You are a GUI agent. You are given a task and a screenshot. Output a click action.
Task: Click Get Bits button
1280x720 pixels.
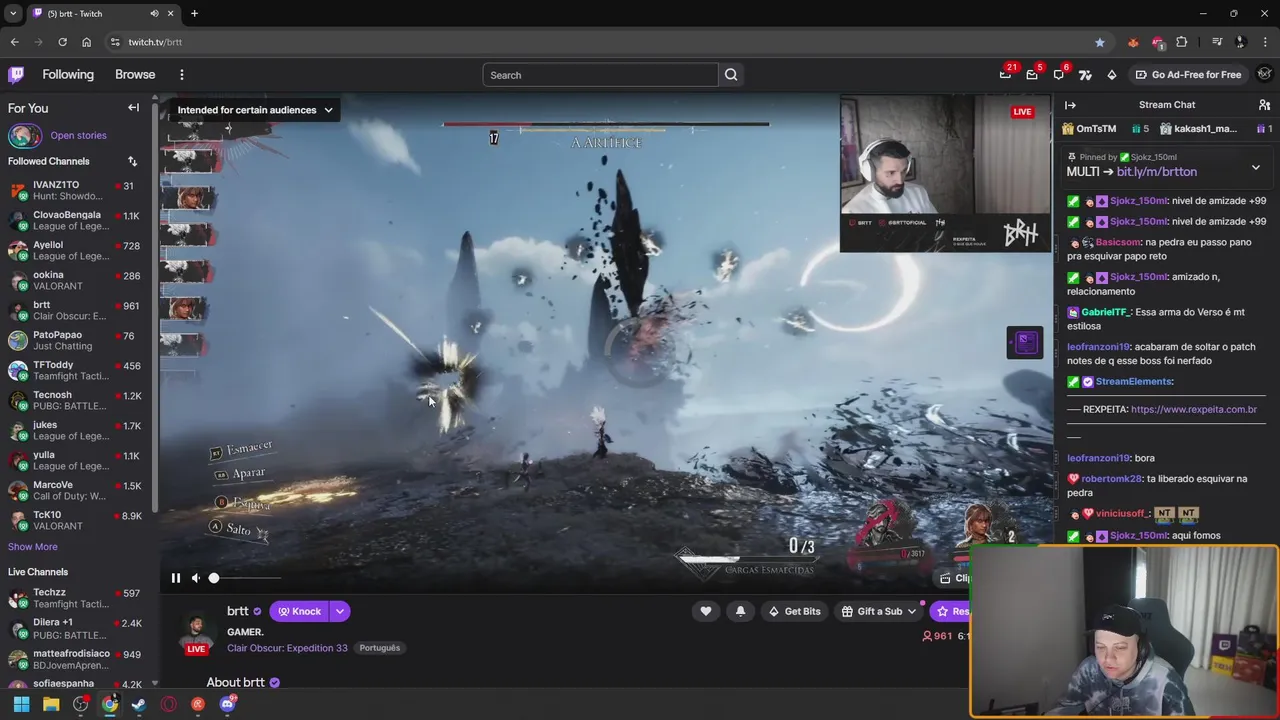click(x=794, y=611)
